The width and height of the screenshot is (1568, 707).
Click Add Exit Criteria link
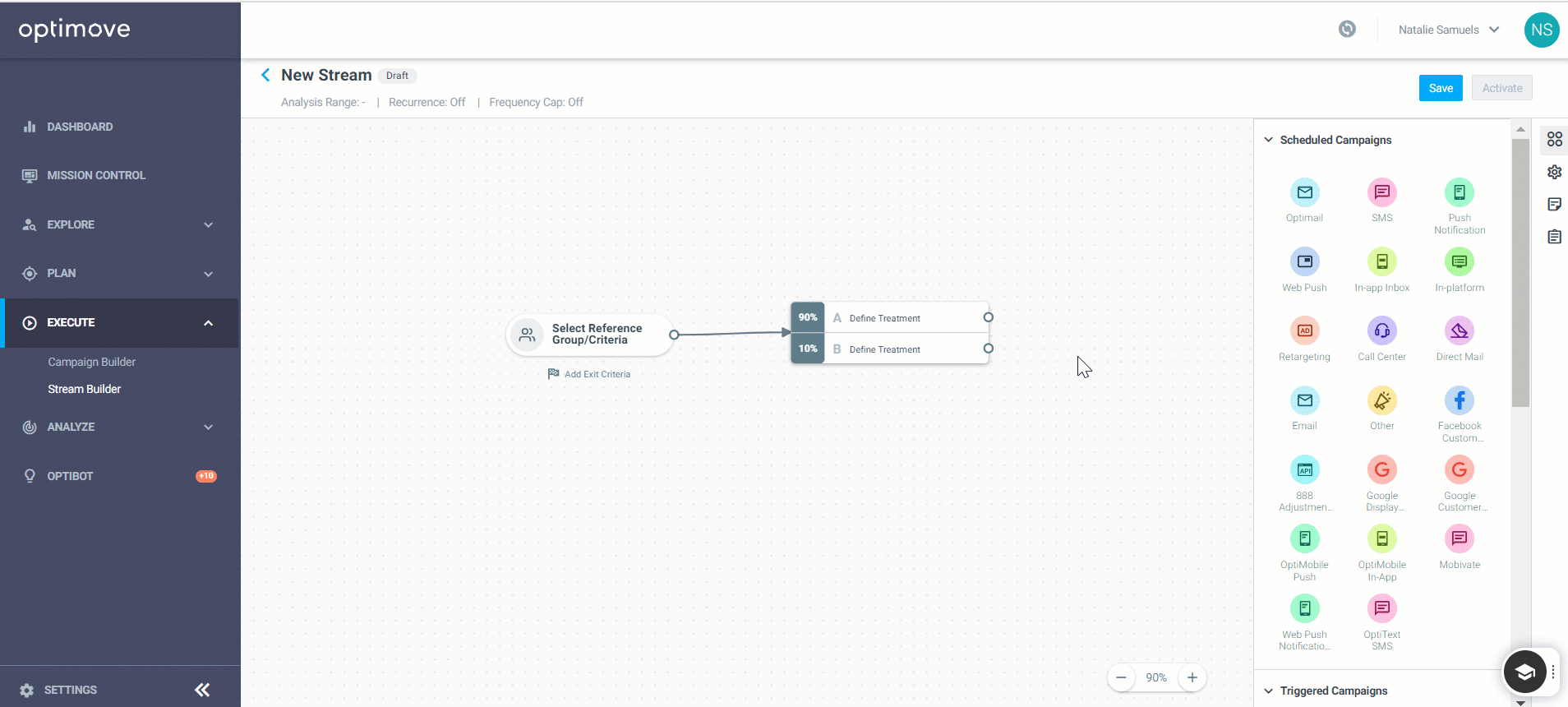(x=589, y=374)
